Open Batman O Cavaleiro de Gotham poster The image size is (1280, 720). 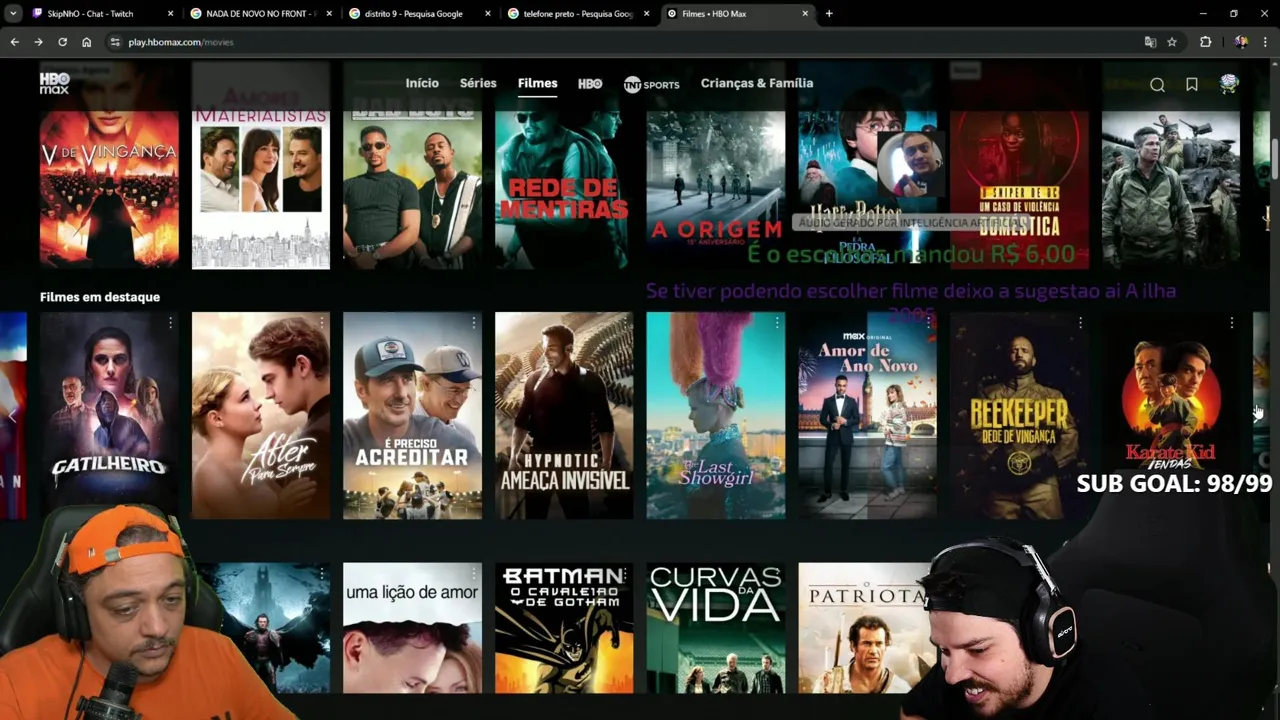pyautogui.click(x=564, y=628)
